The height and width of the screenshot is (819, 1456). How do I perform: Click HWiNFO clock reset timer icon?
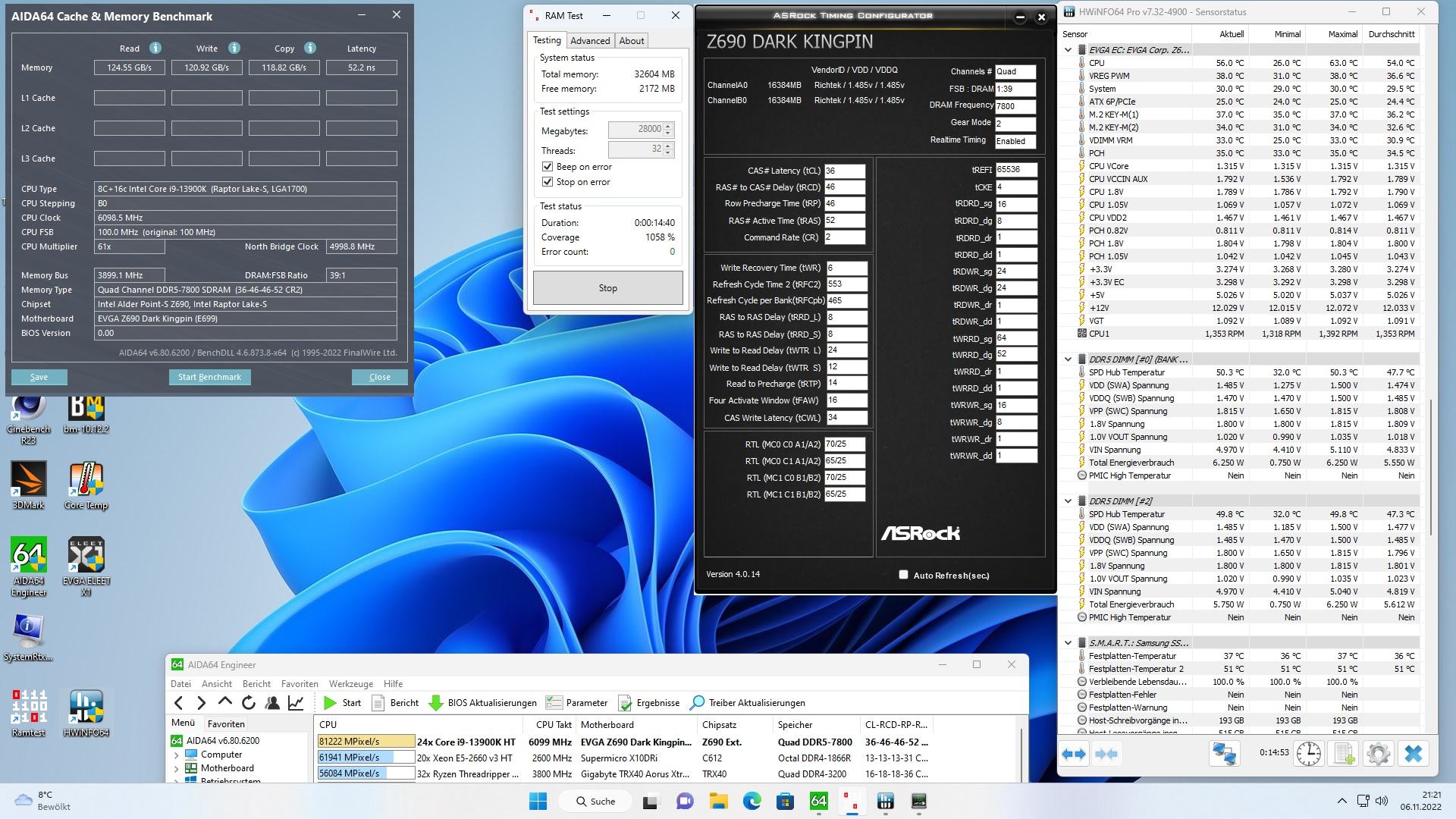pyautogui.click(x=1309, y=754)
